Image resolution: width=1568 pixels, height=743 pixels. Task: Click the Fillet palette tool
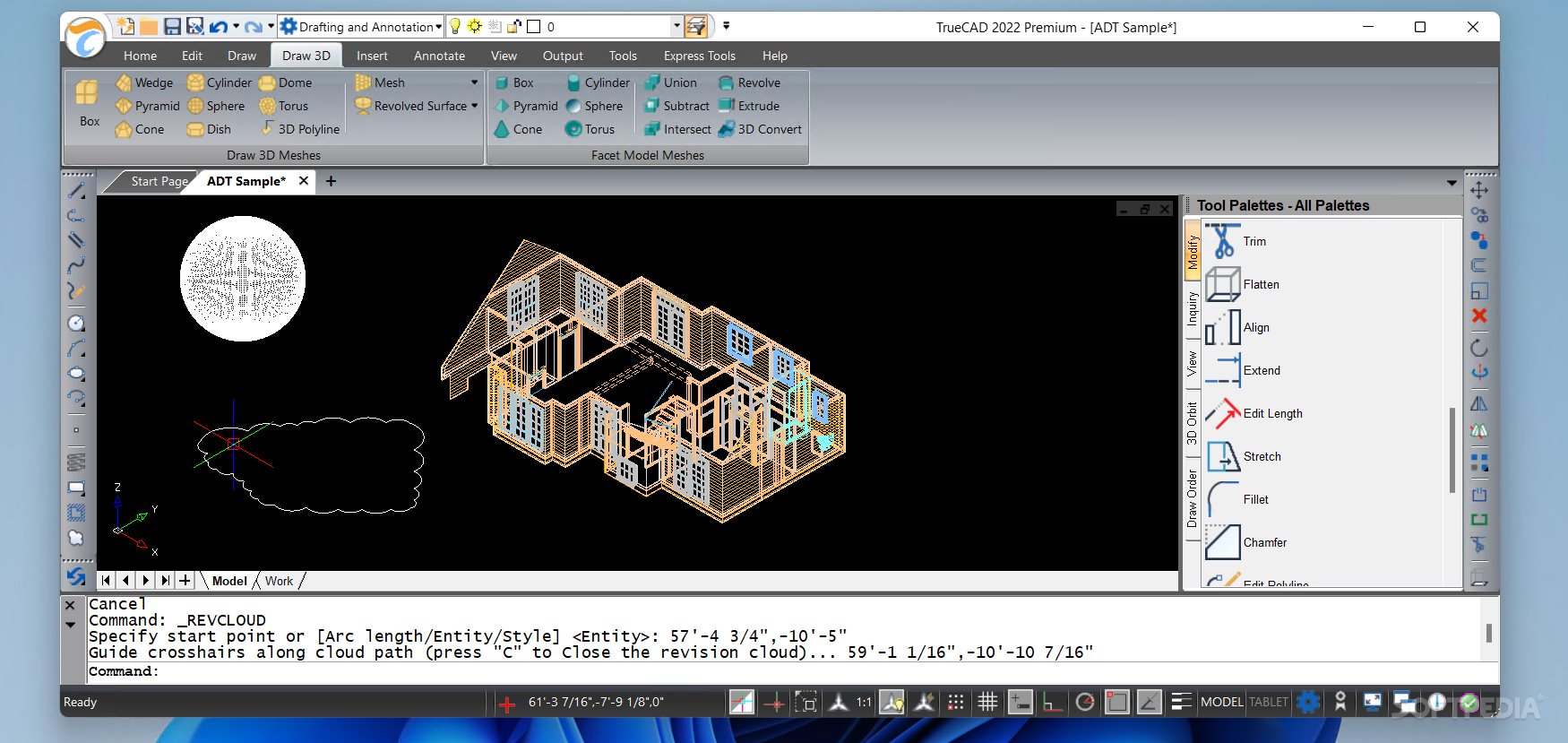[1237, 499]
